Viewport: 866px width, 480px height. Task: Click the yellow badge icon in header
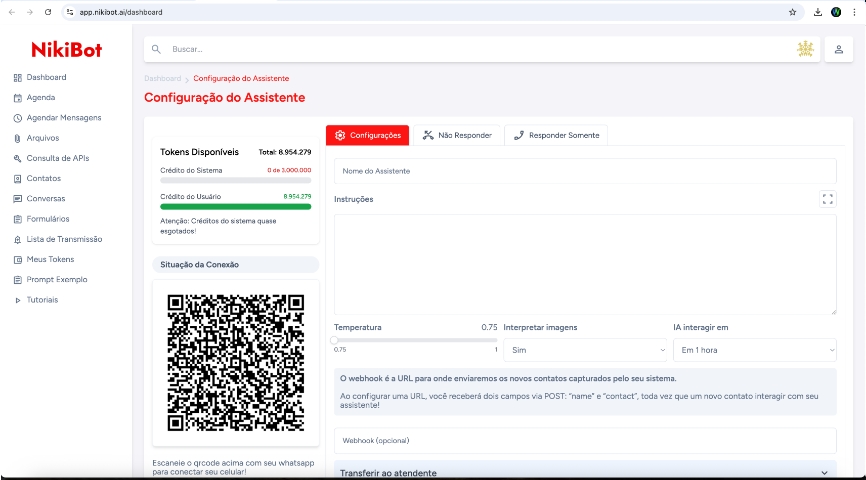[x=805, y=49]
